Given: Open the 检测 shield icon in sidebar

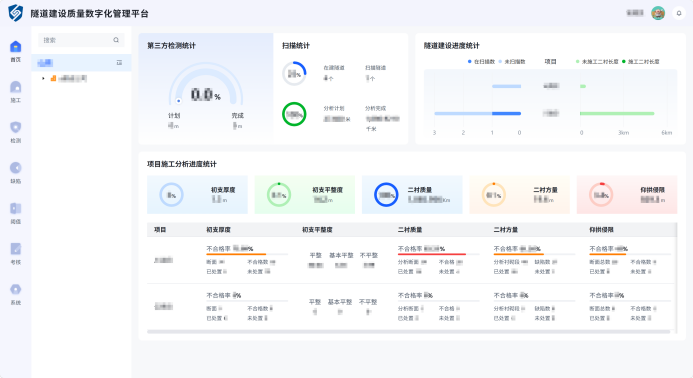Looking at the screenshot, I should [x=15, y=127].
